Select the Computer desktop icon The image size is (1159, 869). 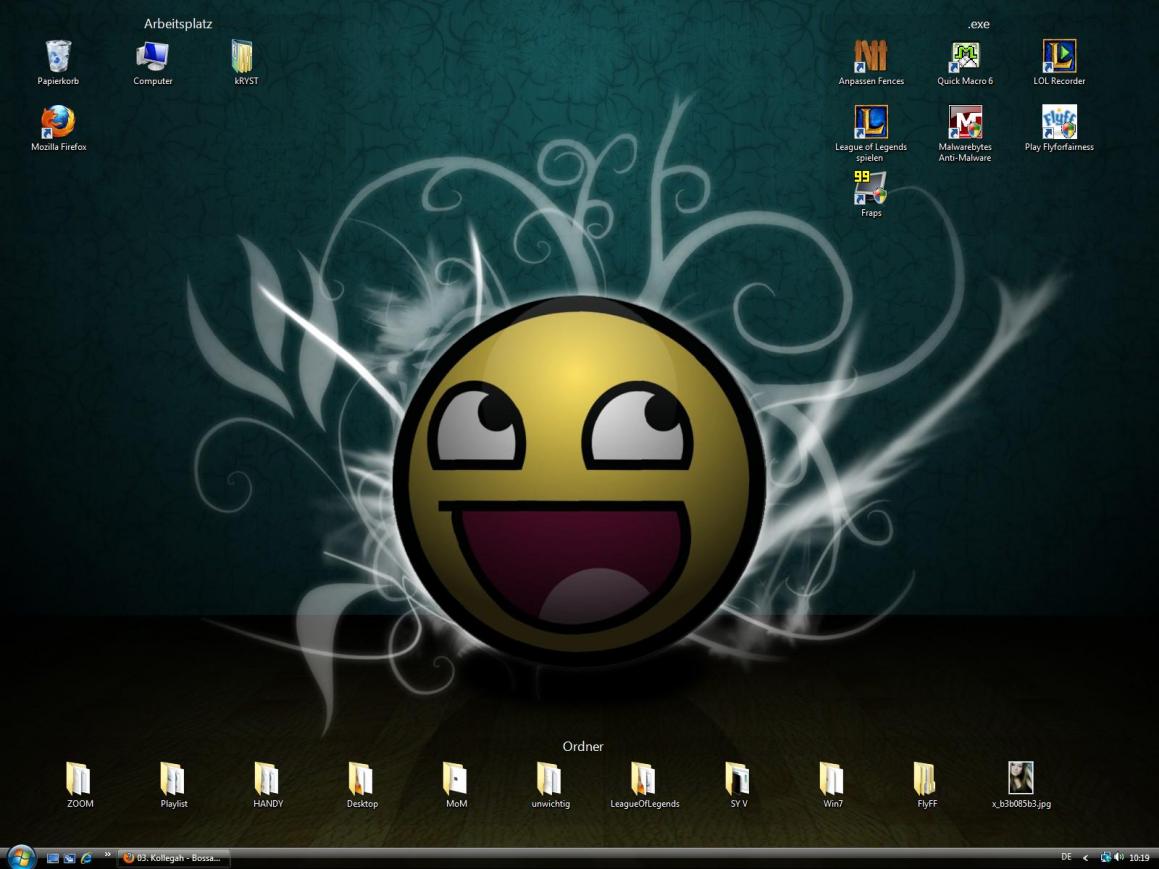click(153, 56)
